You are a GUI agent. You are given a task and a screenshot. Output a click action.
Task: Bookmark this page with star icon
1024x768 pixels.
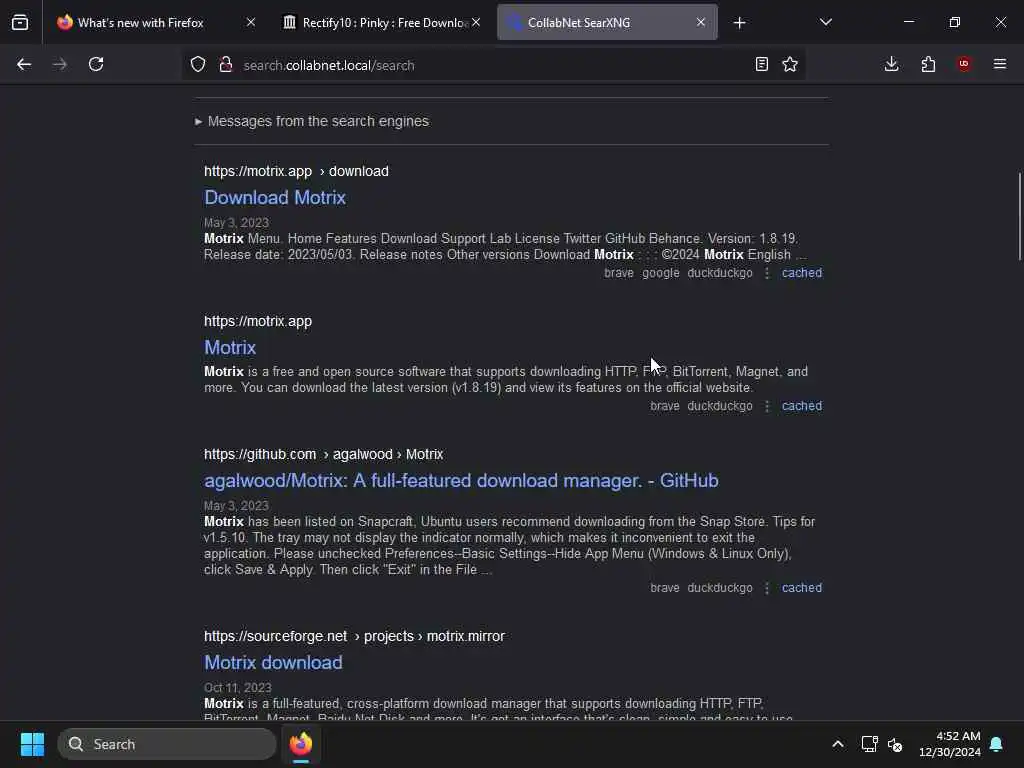[790, 64]
